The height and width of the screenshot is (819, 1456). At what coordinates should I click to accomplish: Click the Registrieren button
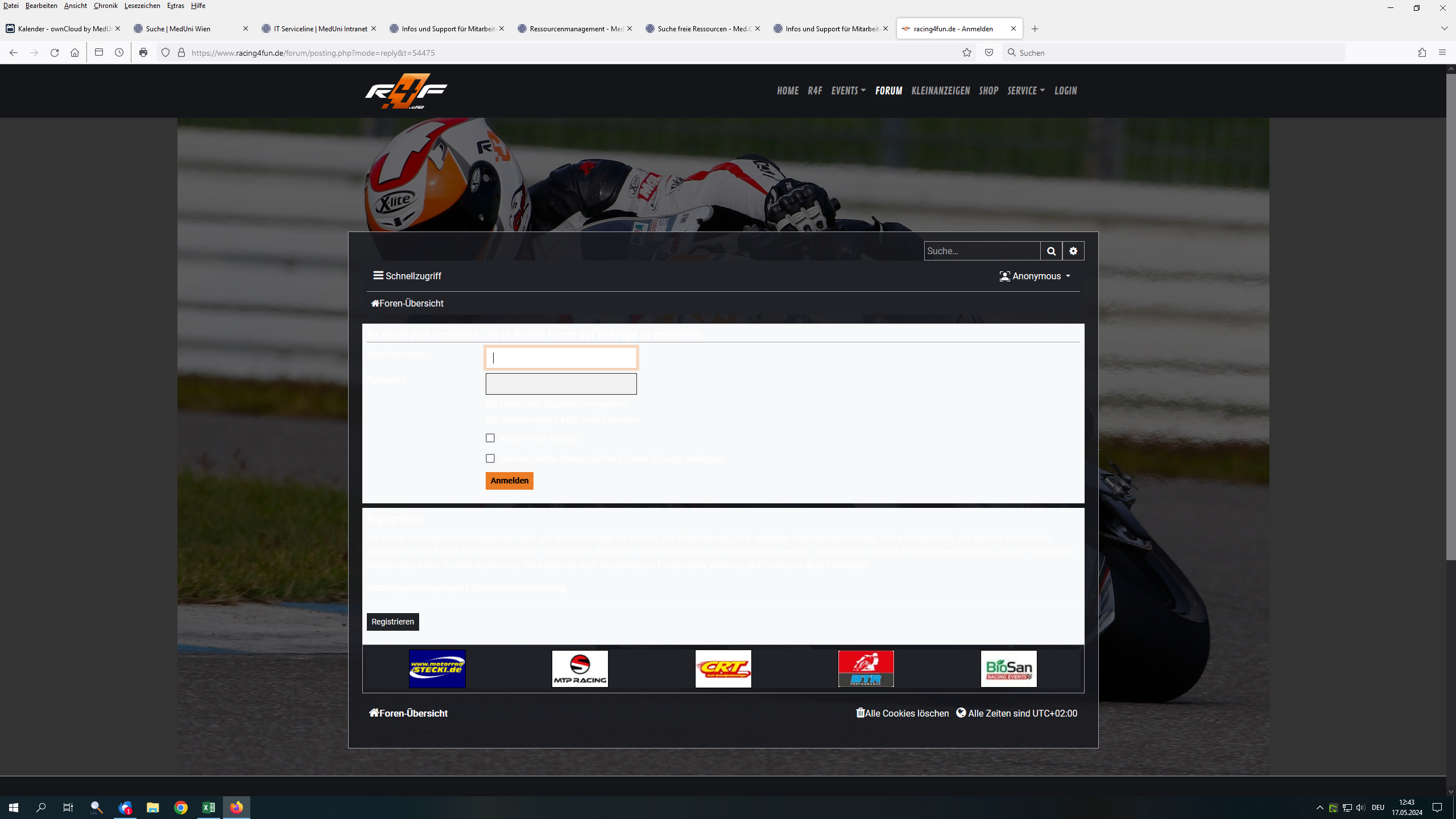pos(392,622)
